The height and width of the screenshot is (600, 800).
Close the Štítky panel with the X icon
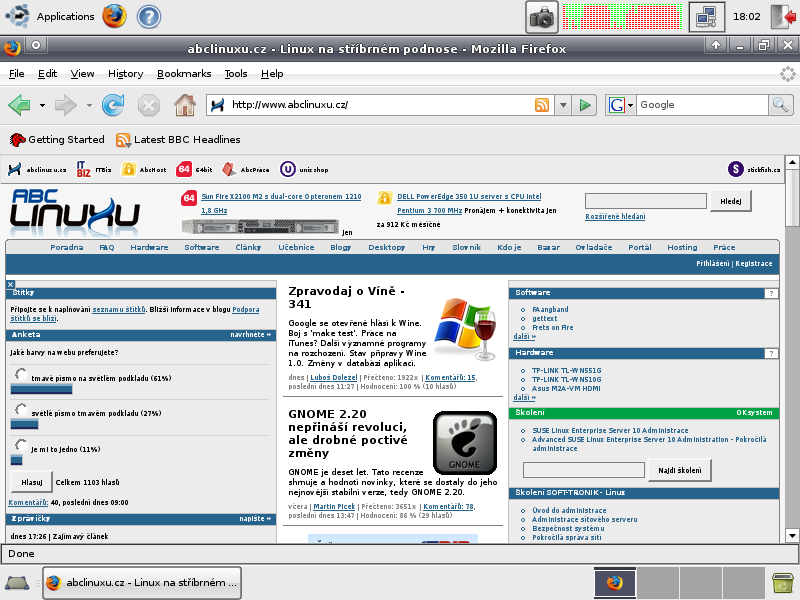click(10, 285)
